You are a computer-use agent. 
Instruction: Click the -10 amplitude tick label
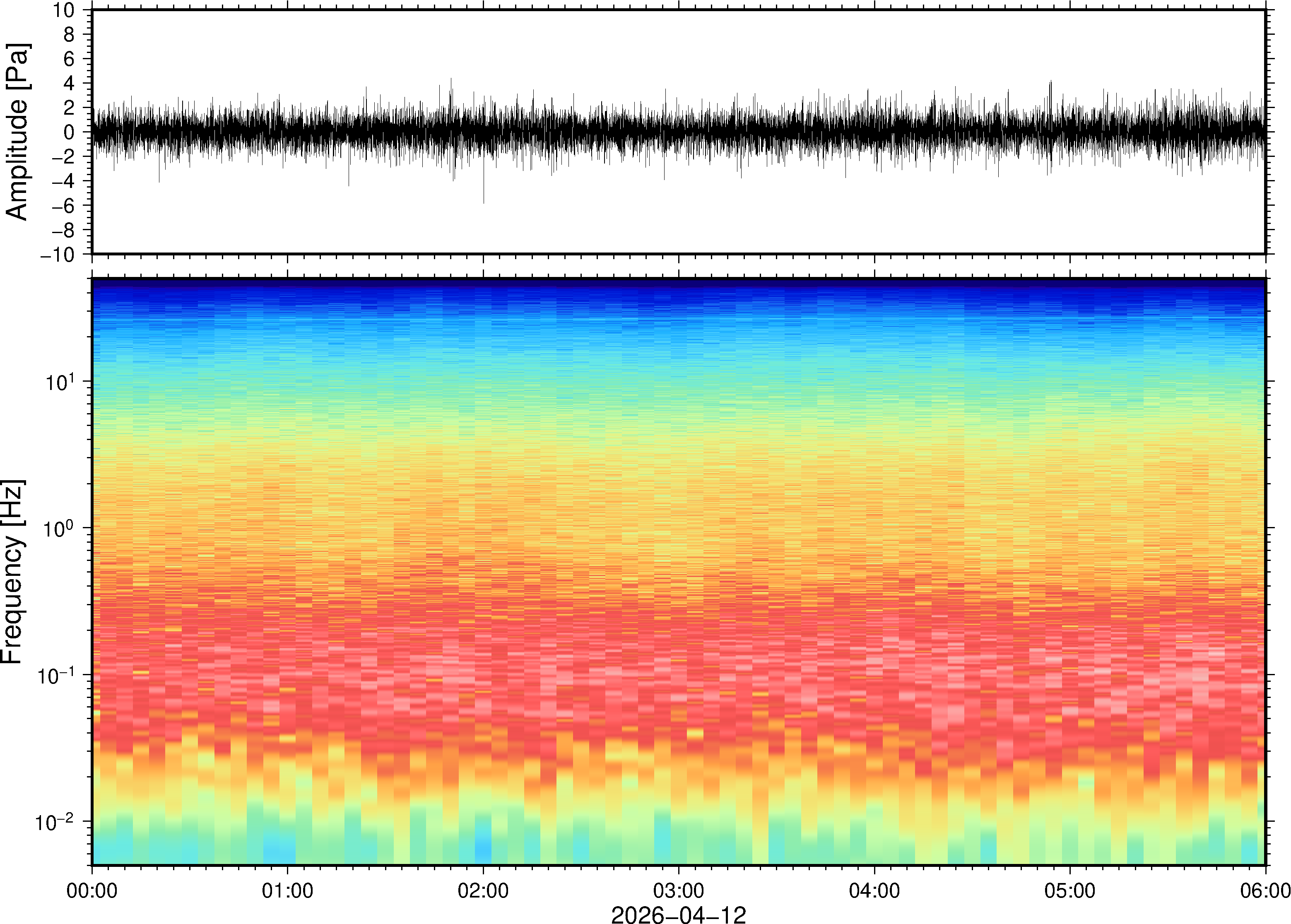pyautogui.click(x=58, y=255)
